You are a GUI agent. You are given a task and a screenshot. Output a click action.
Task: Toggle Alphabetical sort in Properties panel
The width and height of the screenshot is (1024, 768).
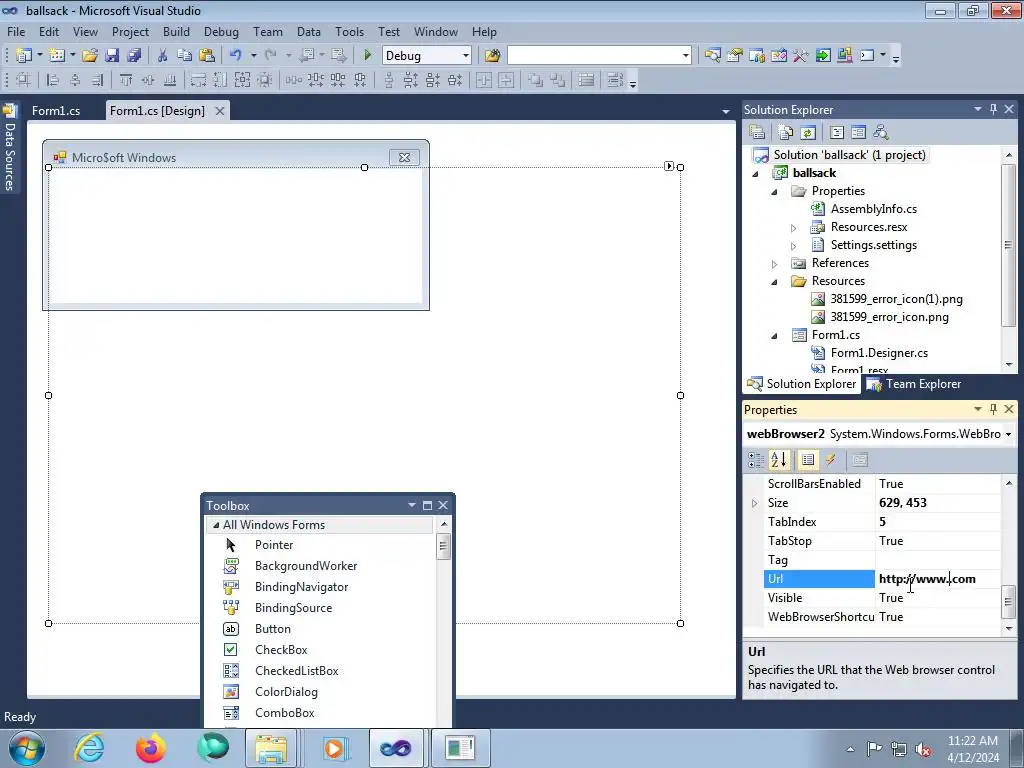coord(778,460)
